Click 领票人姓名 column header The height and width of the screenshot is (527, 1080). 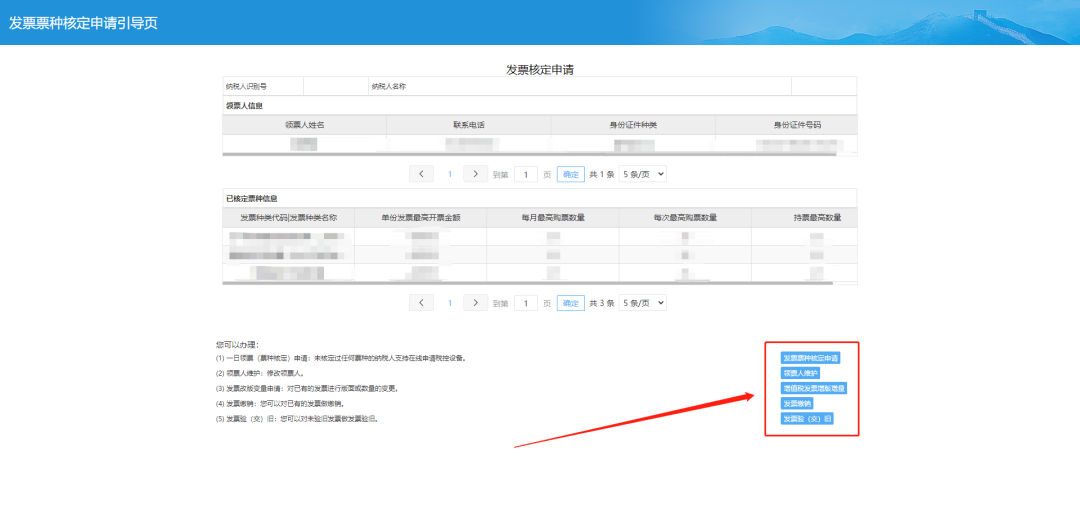coord(304,125)
